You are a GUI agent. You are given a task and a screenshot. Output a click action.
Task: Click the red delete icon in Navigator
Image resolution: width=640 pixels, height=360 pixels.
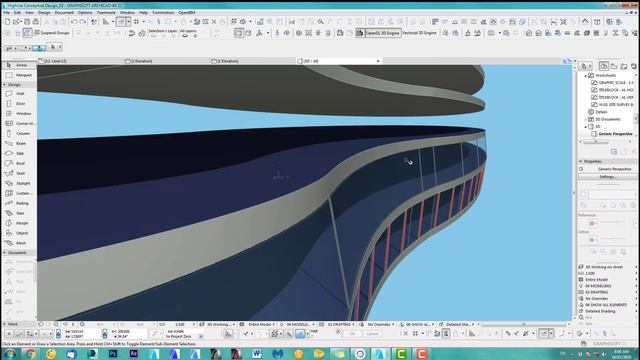[x=634, y=152]
